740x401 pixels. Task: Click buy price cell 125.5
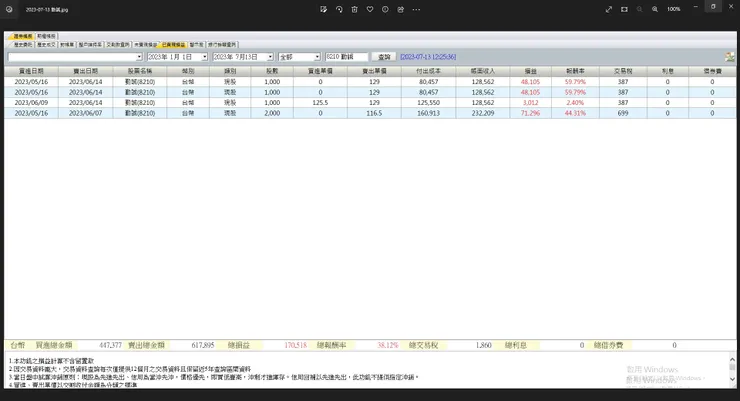pyautogui.click(x=320, y=102)
